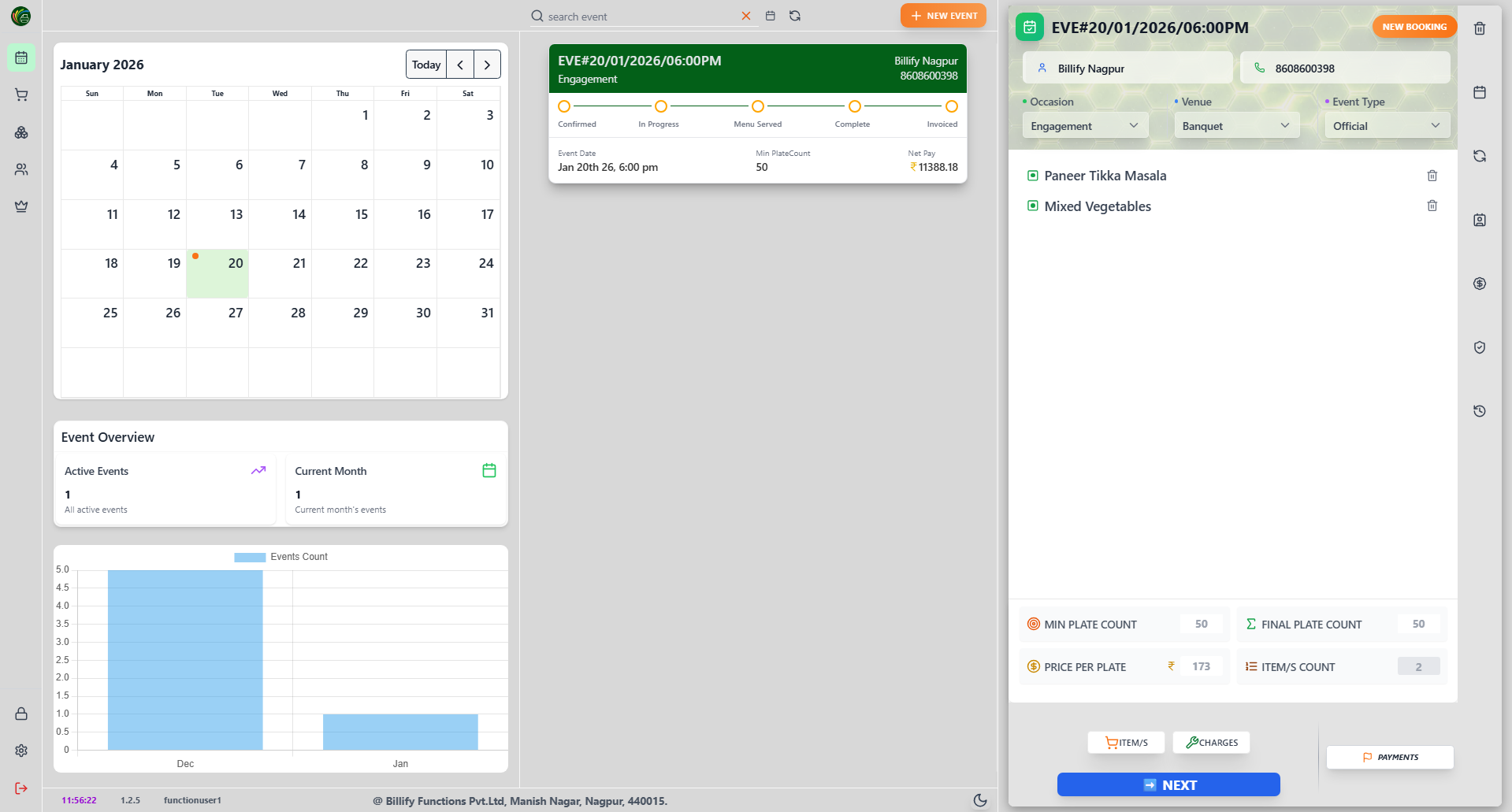Click the refresh icon beside search bar
Image resolution: width=1512 pixels, height=812 pixels.
pos(795,16)
